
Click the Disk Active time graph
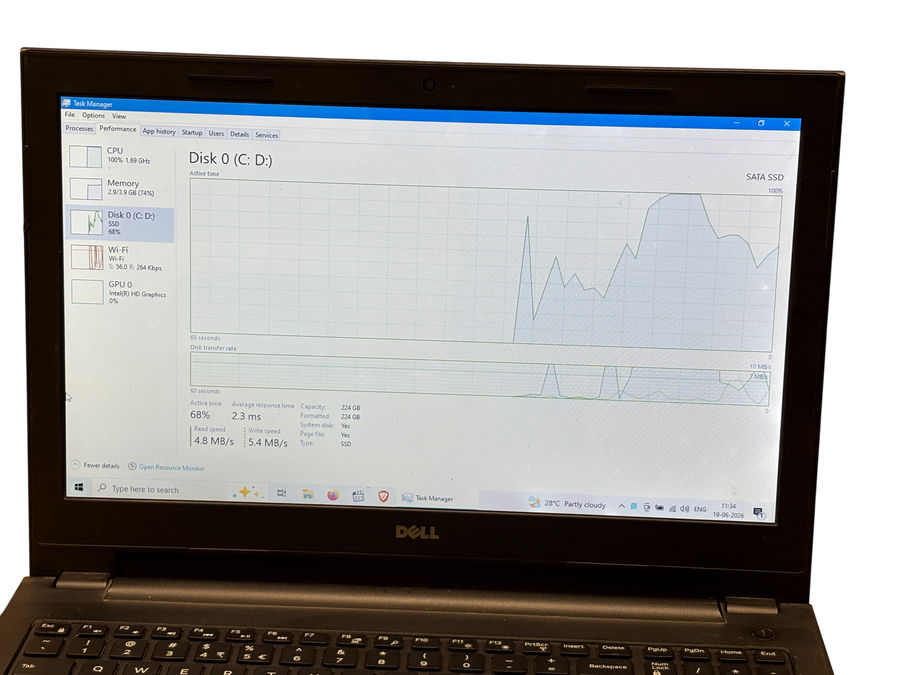[485, 265]
